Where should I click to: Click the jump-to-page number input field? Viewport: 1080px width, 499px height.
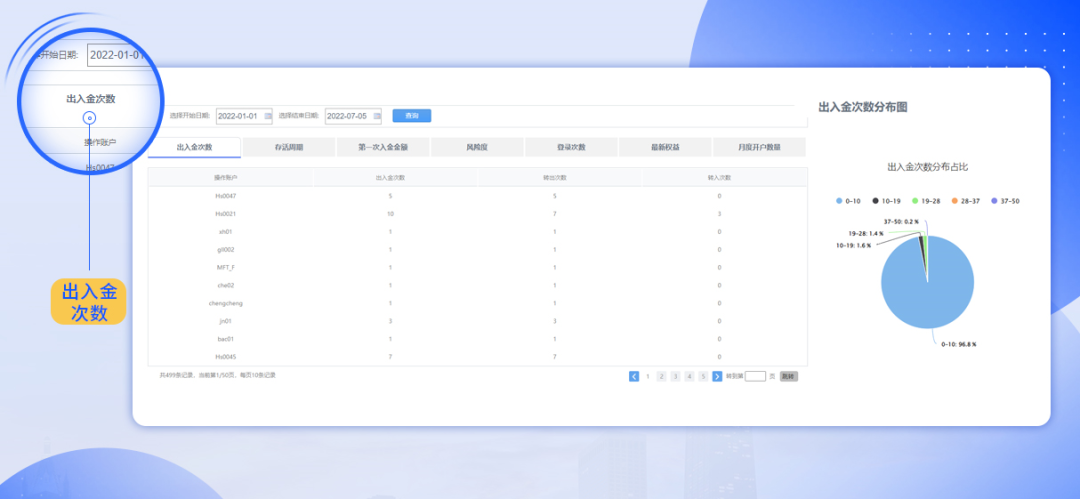point(755,376)
